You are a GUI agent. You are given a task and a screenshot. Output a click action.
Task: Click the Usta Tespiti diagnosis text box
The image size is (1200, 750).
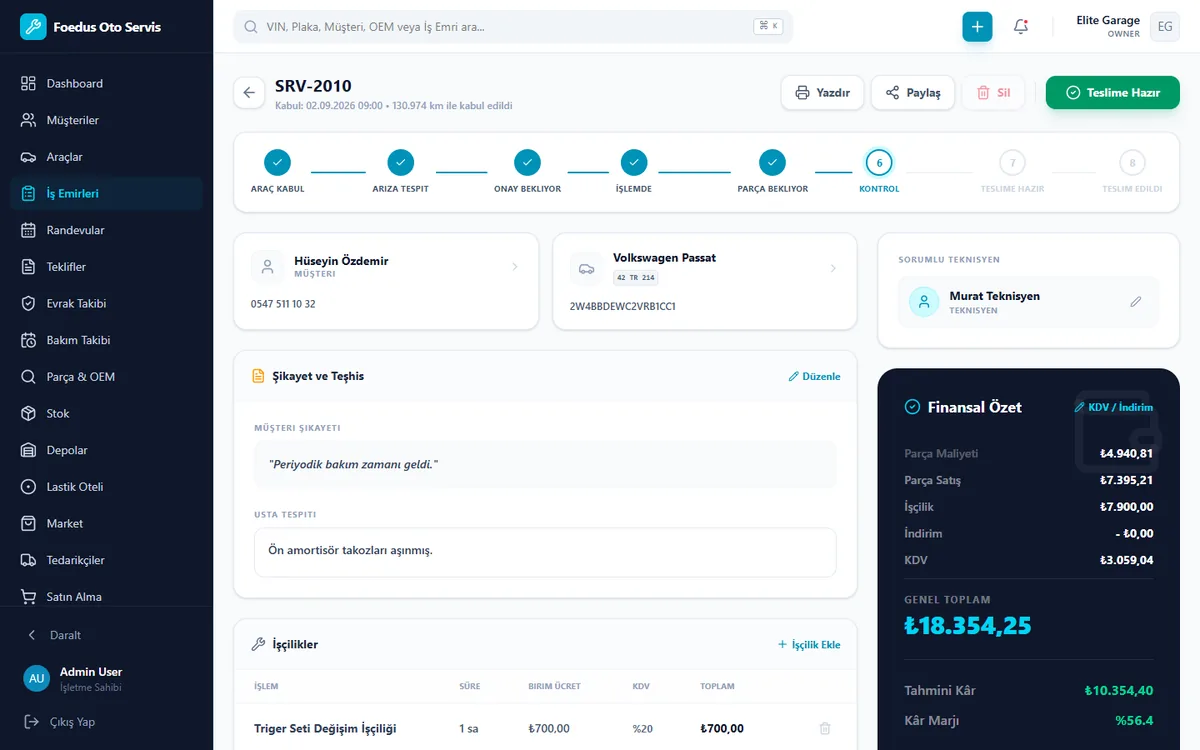[x=545, y=552]
